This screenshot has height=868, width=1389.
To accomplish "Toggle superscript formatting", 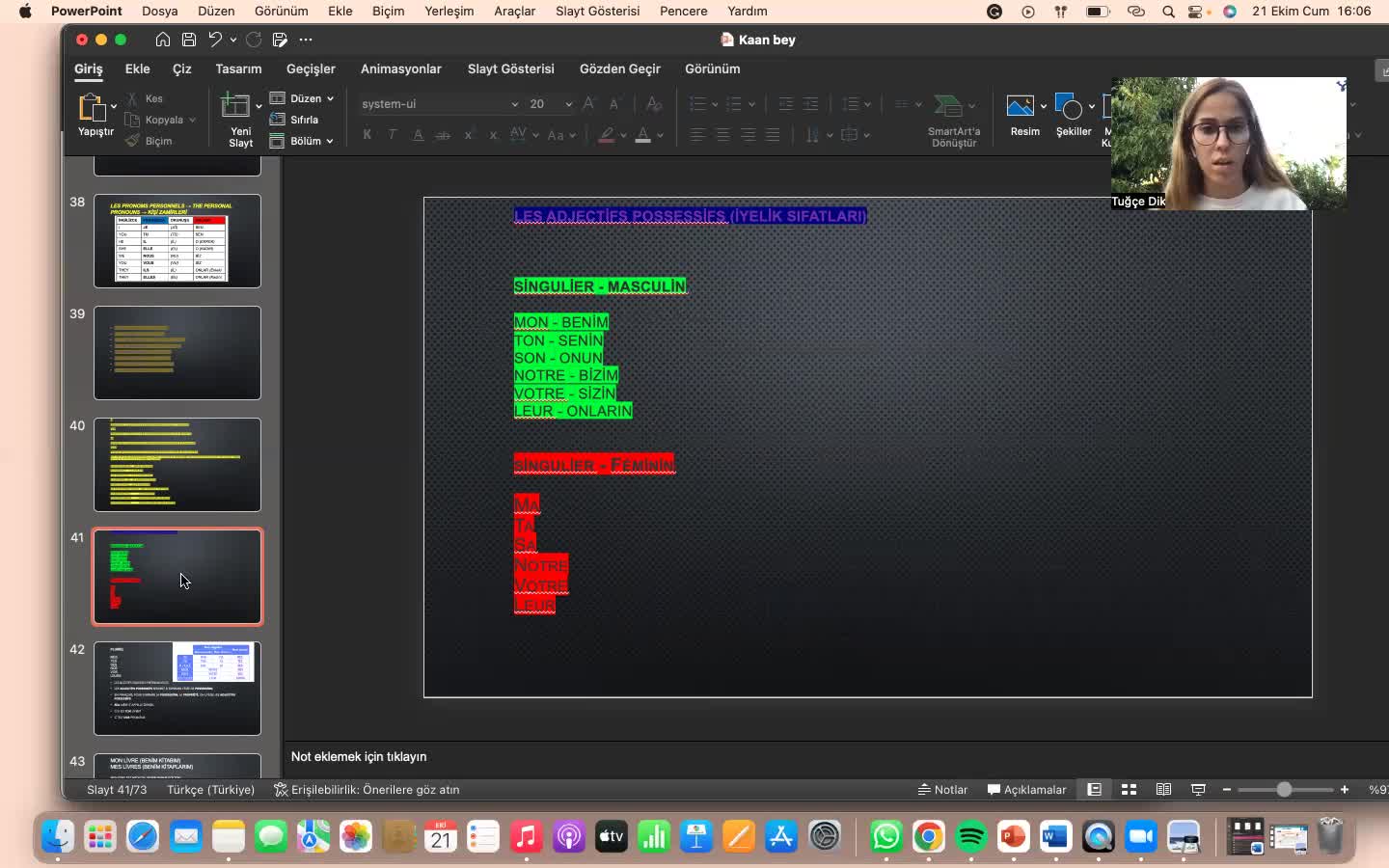I will click(x=469, y=135).
